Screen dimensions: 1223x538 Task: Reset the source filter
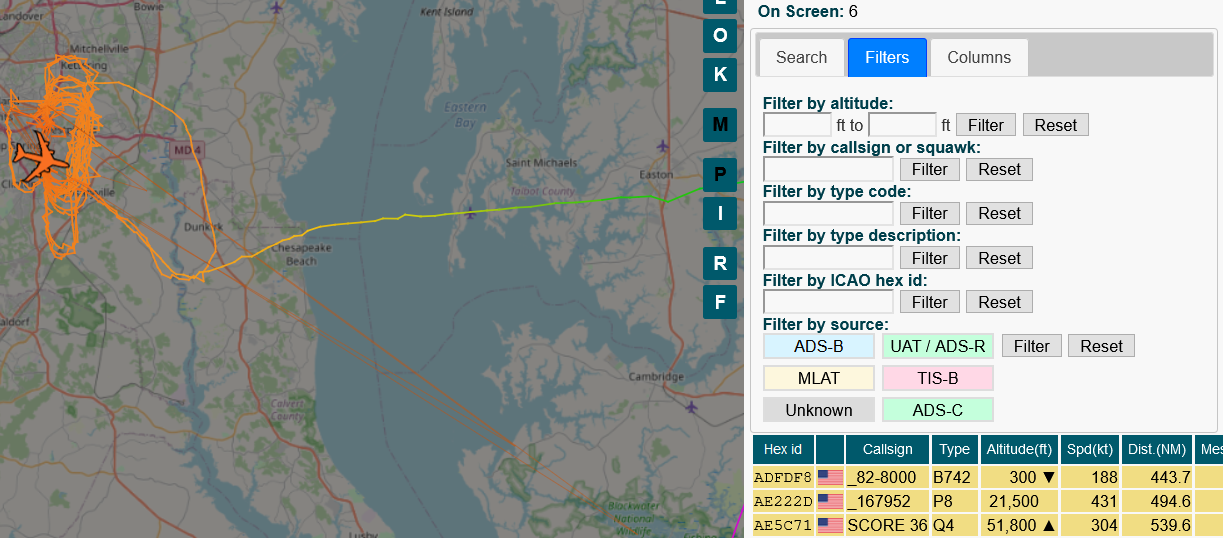tap(1102, 346)
